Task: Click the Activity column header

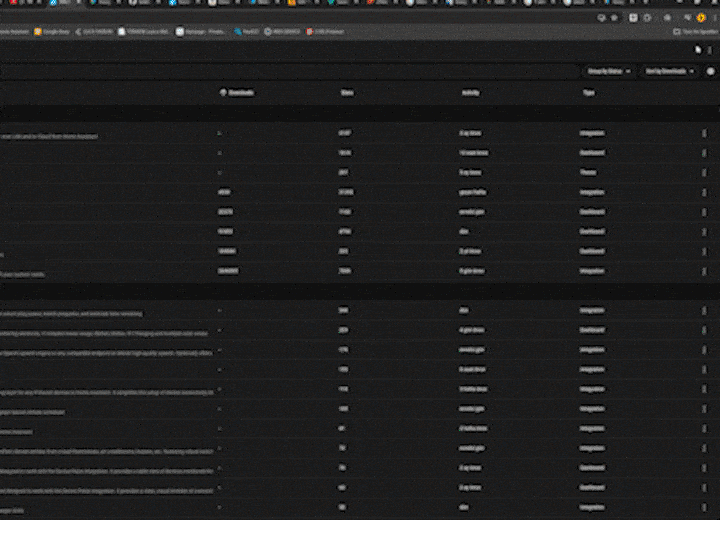Action: (x=470, y=93)
